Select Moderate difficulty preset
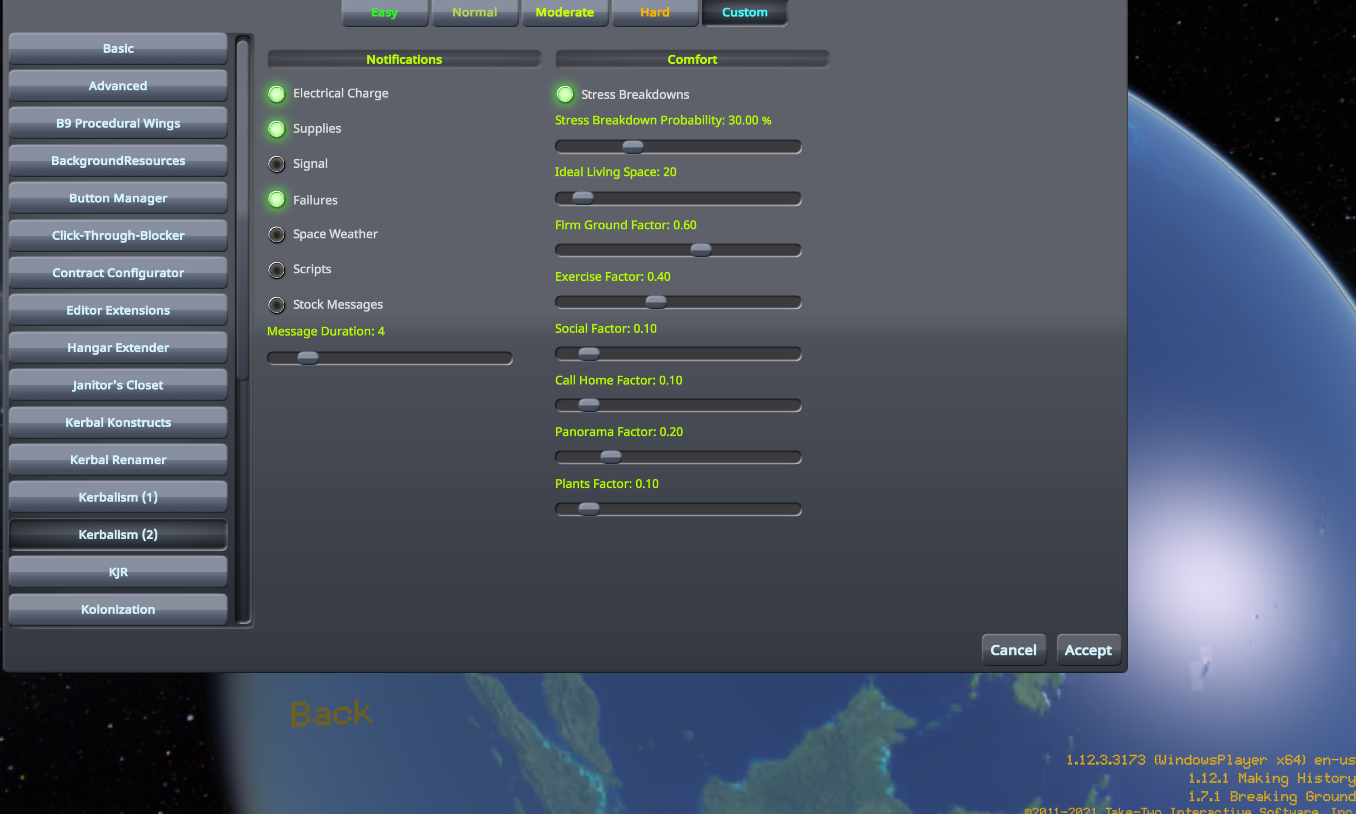Viewport: 1356px width, 814px height. point(565,13)
